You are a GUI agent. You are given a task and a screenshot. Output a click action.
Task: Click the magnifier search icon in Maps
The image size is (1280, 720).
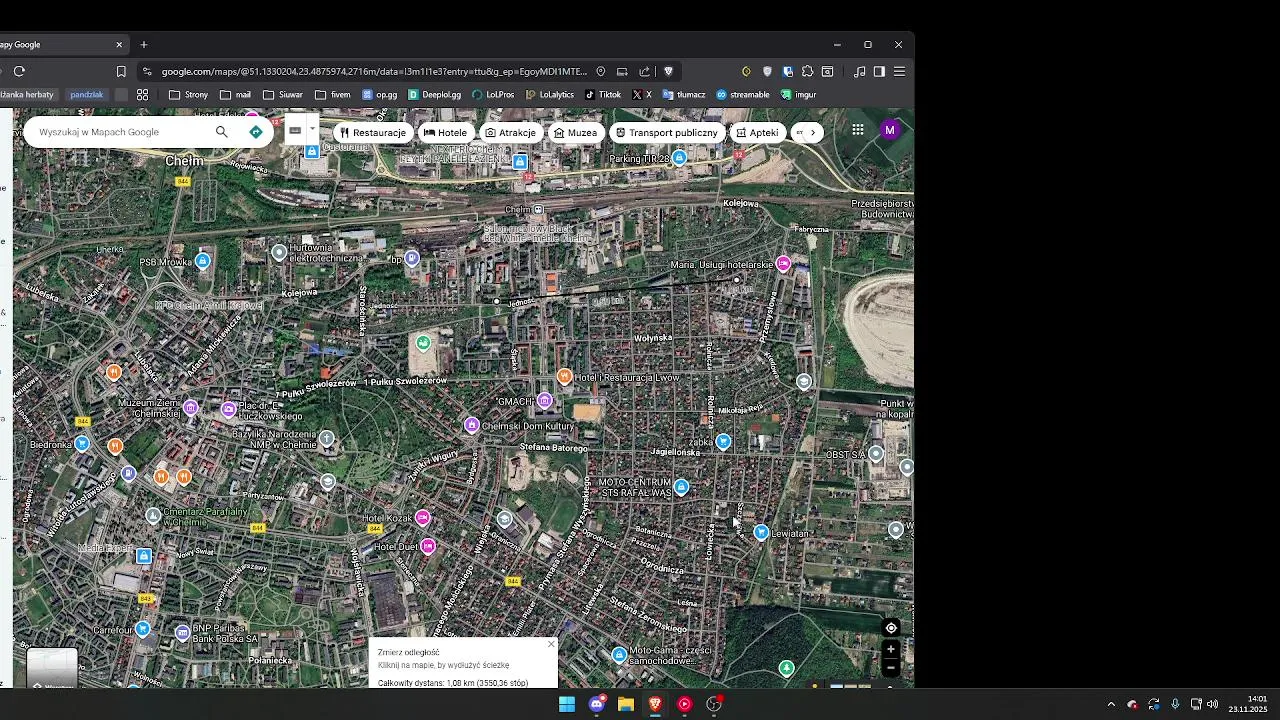pos(221,132)
